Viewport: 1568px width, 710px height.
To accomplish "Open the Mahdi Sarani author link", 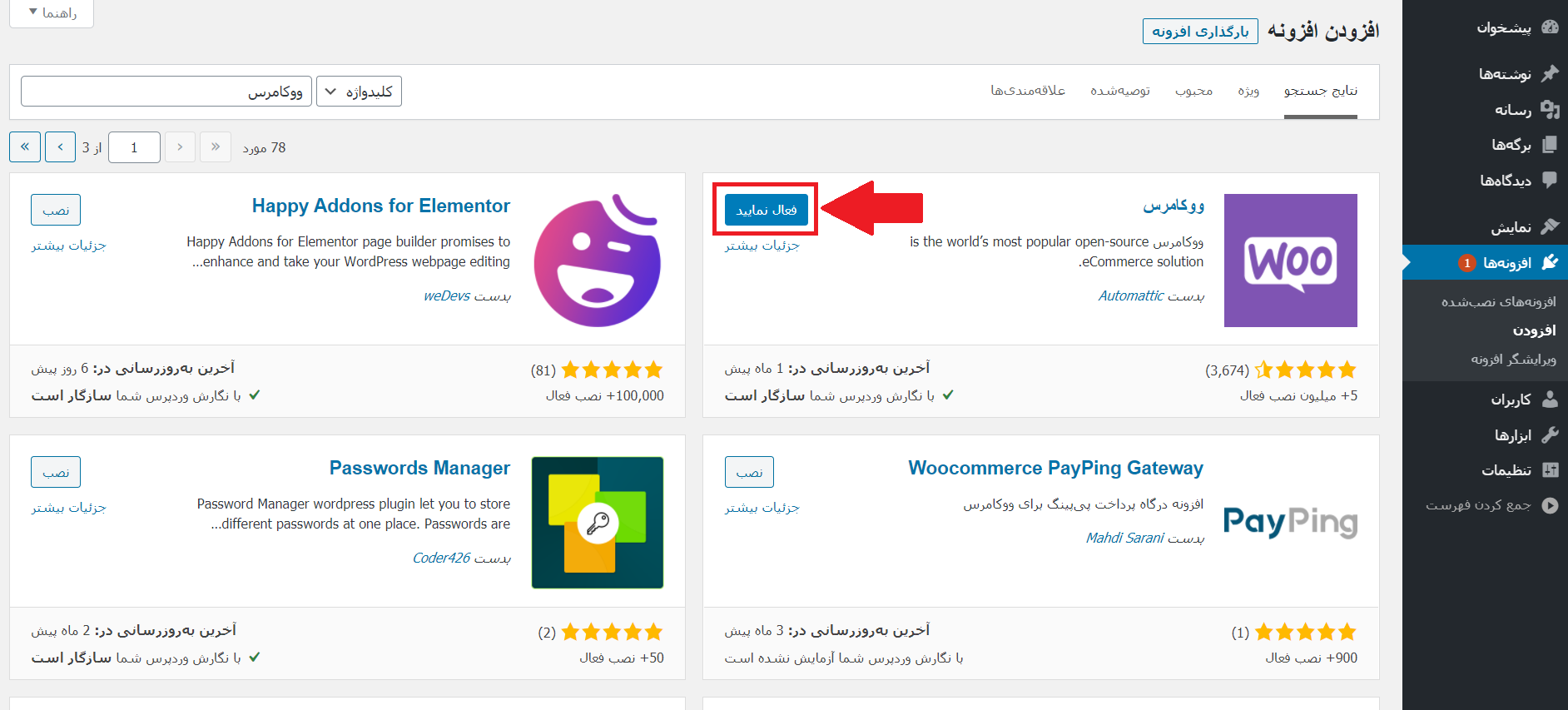I will click(x=1125, y=538).
